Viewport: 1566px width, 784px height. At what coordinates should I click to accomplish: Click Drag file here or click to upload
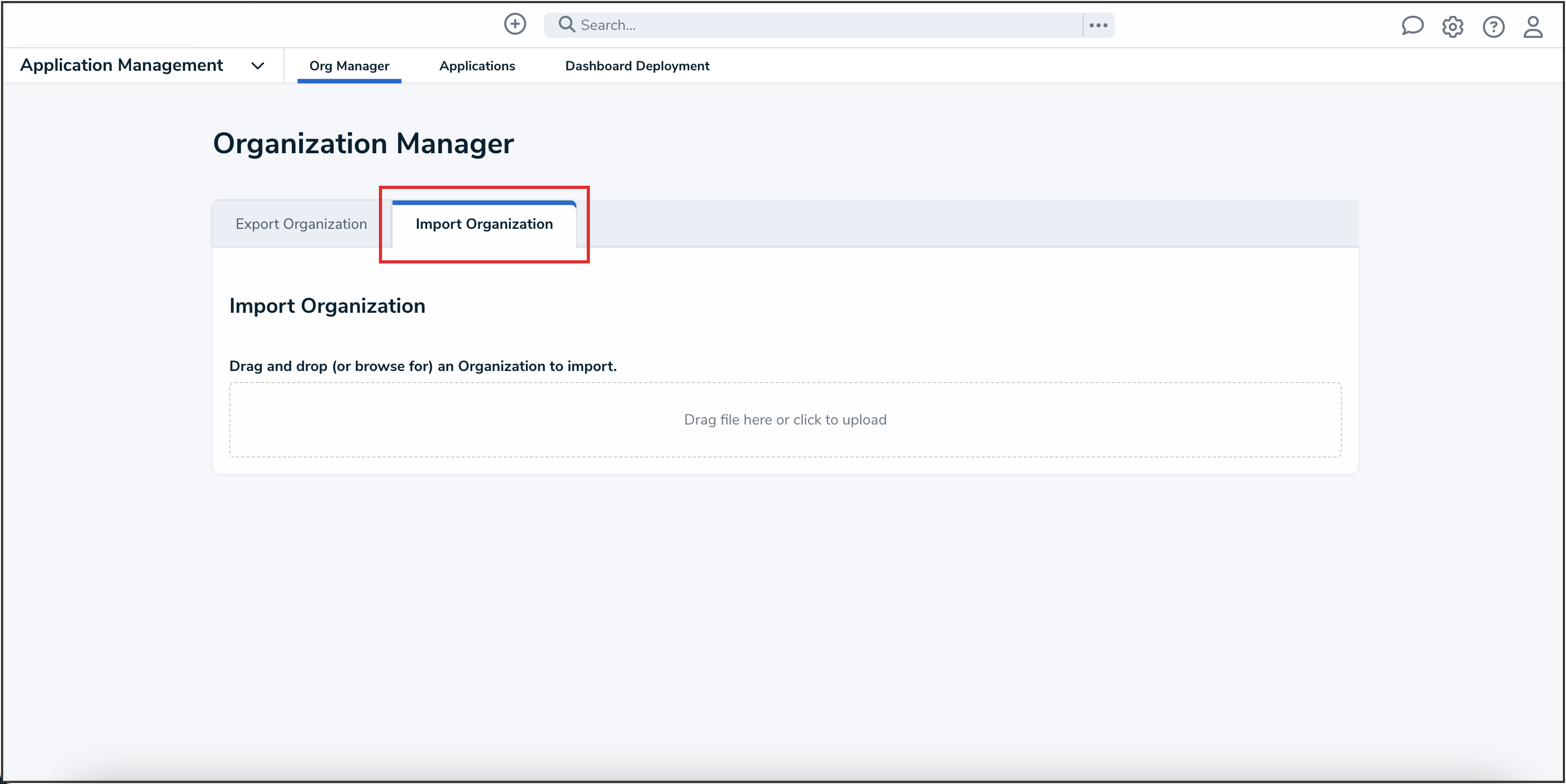click(786, 419)
